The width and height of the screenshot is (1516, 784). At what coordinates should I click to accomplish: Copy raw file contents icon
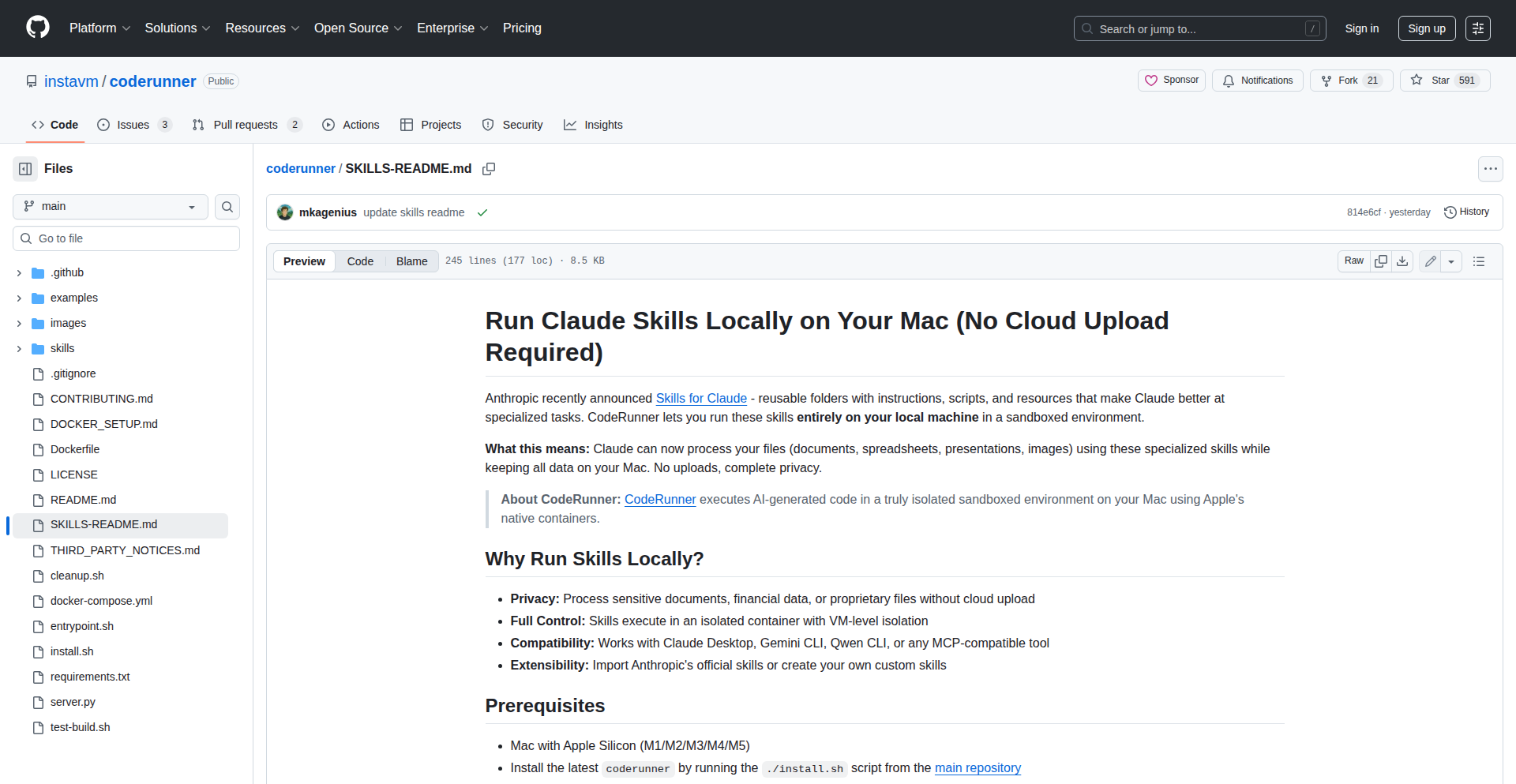pos(1381,261)
